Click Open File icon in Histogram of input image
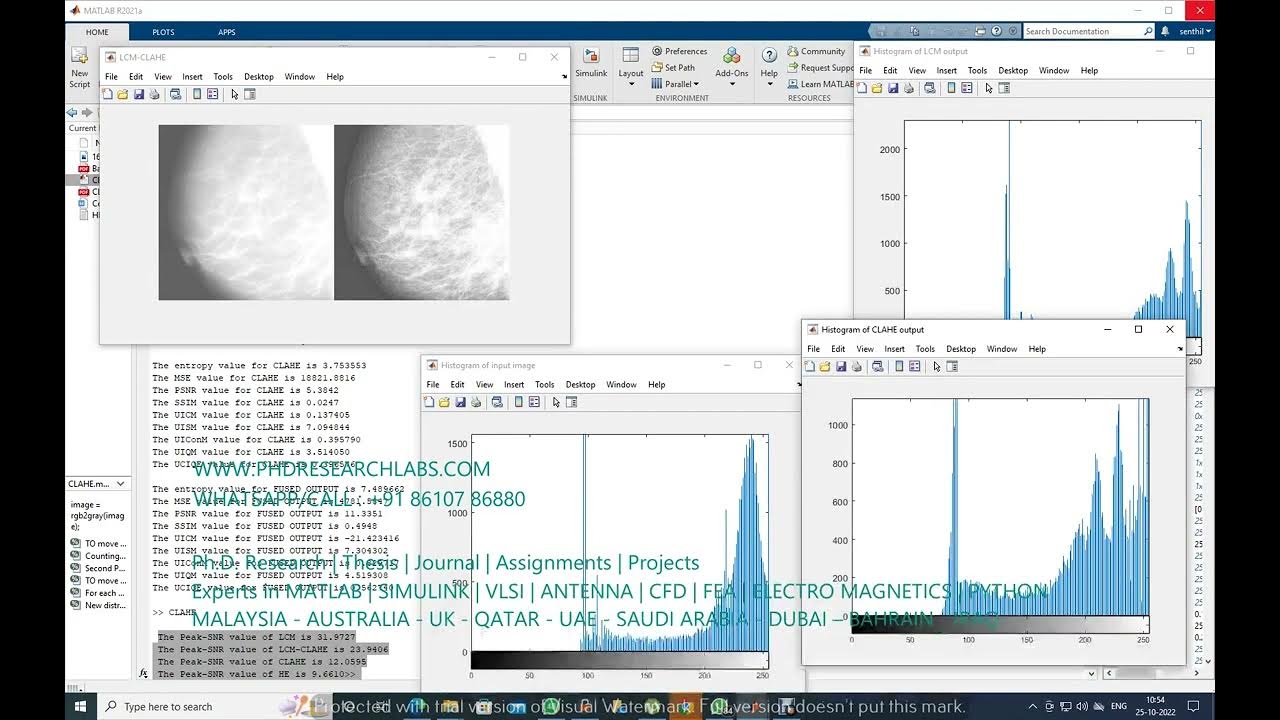 pos(444,402)
